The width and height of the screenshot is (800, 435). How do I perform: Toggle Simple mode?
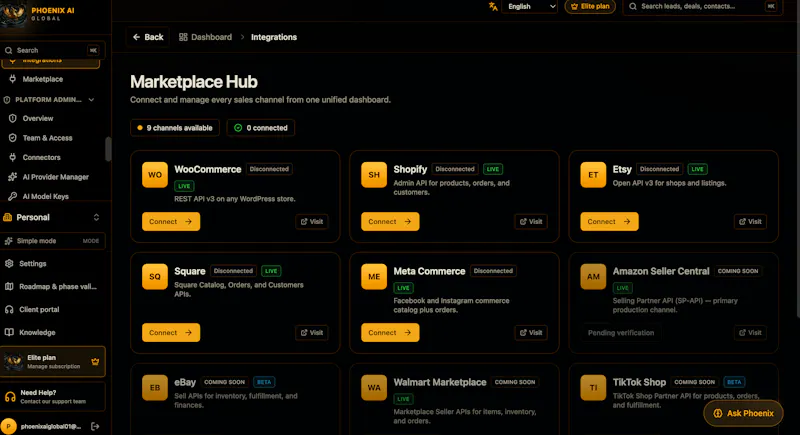(x=53, y=241)
